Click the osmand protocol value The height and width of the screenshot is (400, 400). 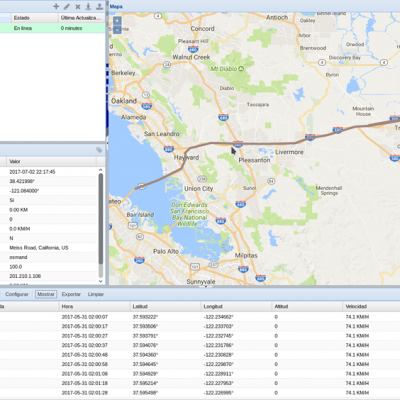[18, 257]
